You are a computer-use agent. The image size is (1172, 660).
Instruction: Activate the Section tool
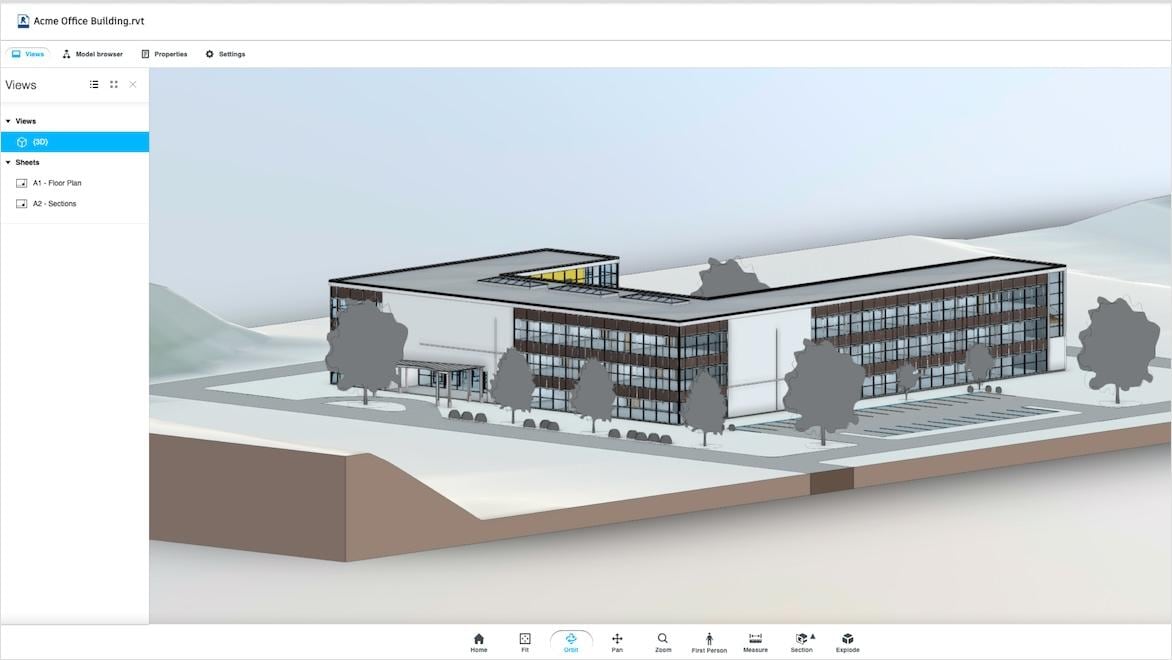click(x=799, y=641)
